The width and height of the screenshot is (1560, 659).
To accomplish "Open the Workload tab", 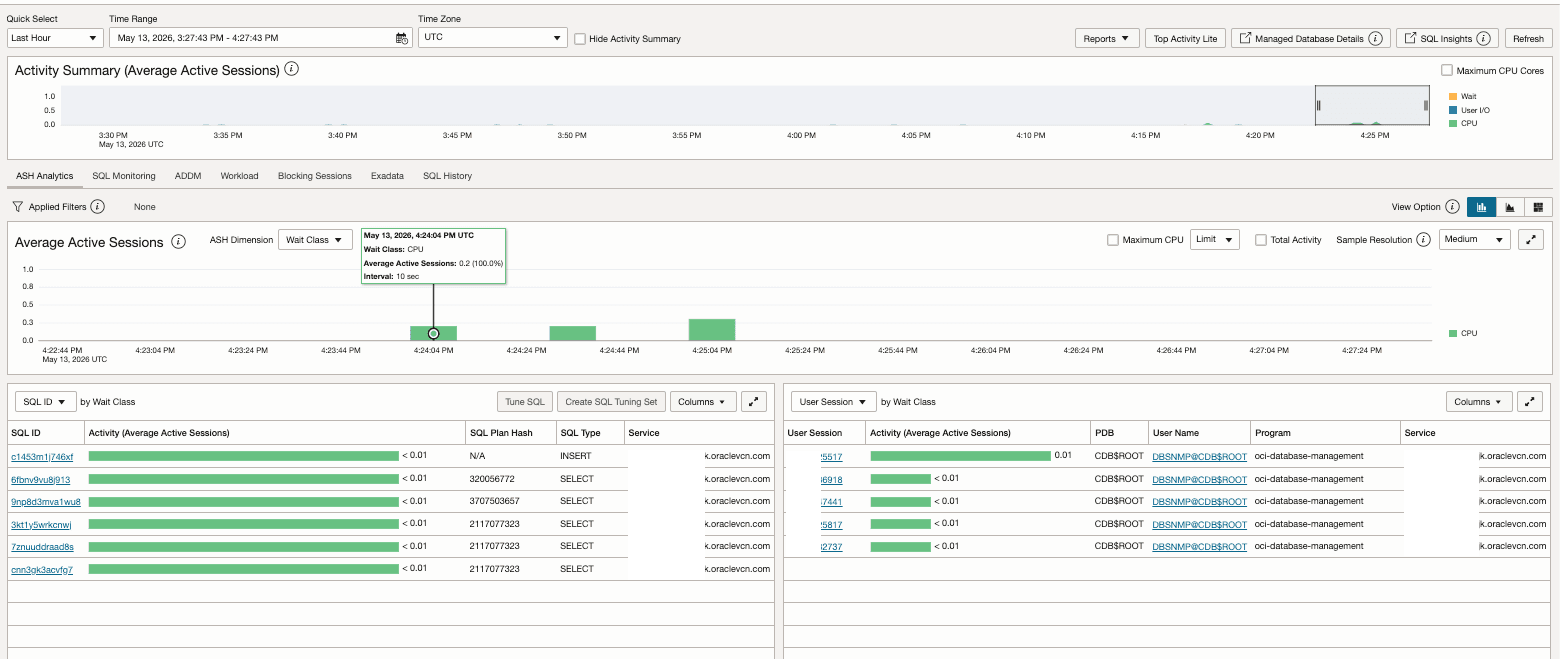I will [x=240, y=176].
